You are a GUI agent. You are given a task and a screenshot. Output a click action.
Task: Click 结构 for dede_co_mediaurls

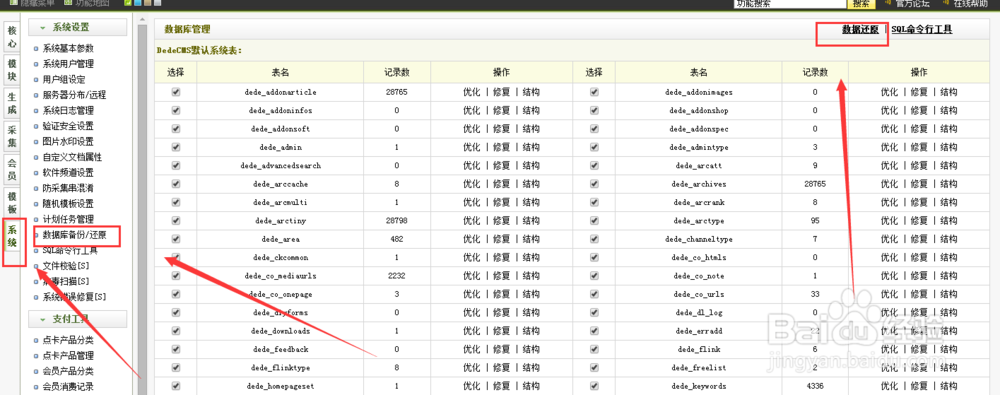[531, 276]
